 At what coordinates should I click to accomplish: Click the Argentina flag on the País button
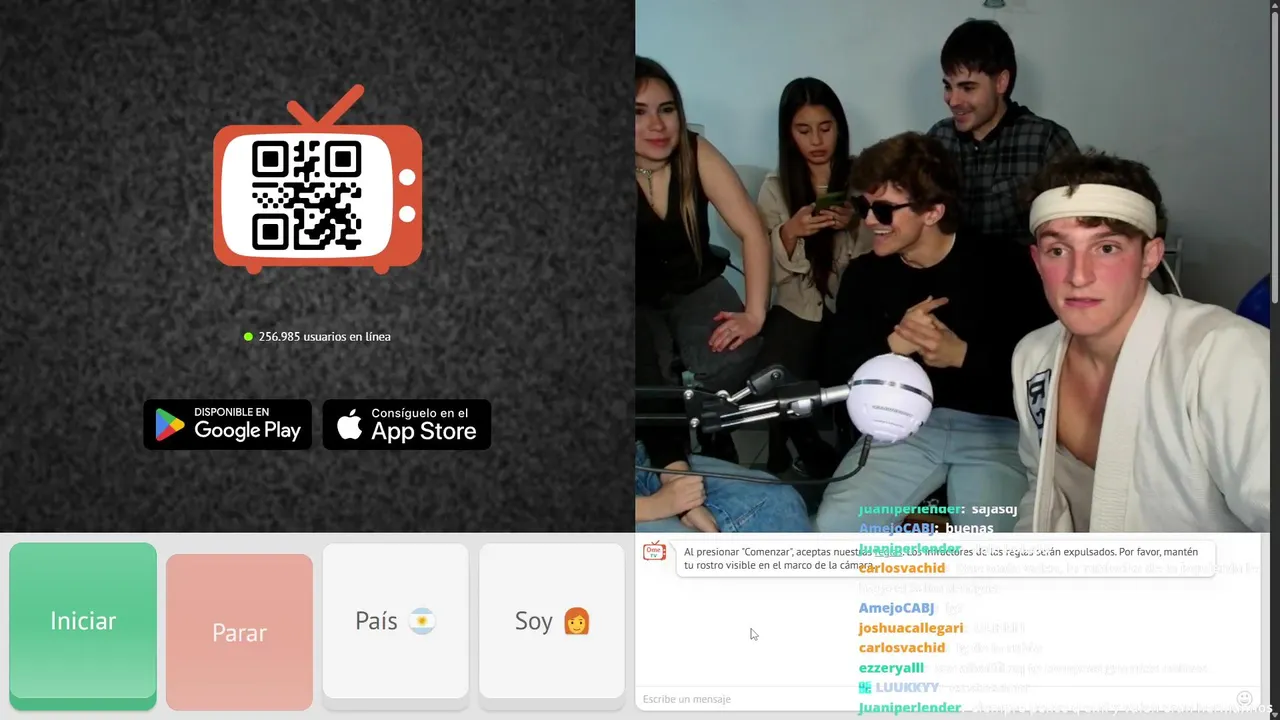[x=422, y=621]
